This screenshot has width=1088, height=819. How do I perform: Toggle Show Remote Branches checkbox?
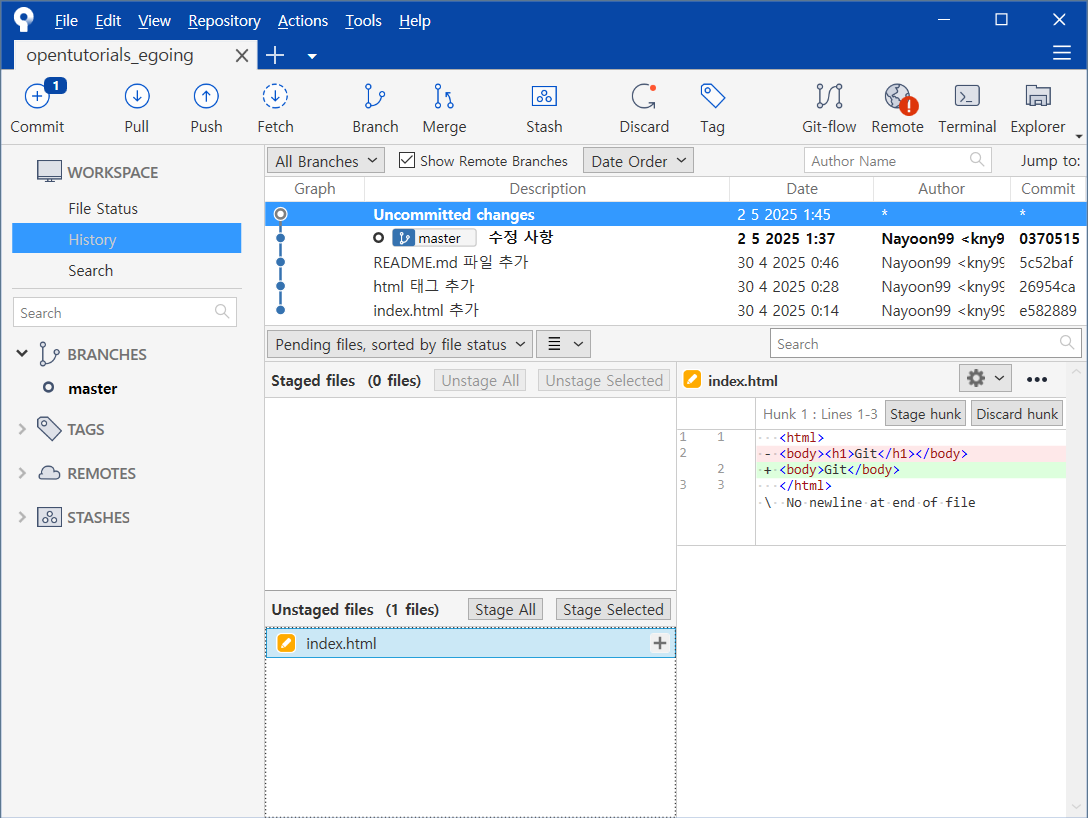[x=407, y=160]
